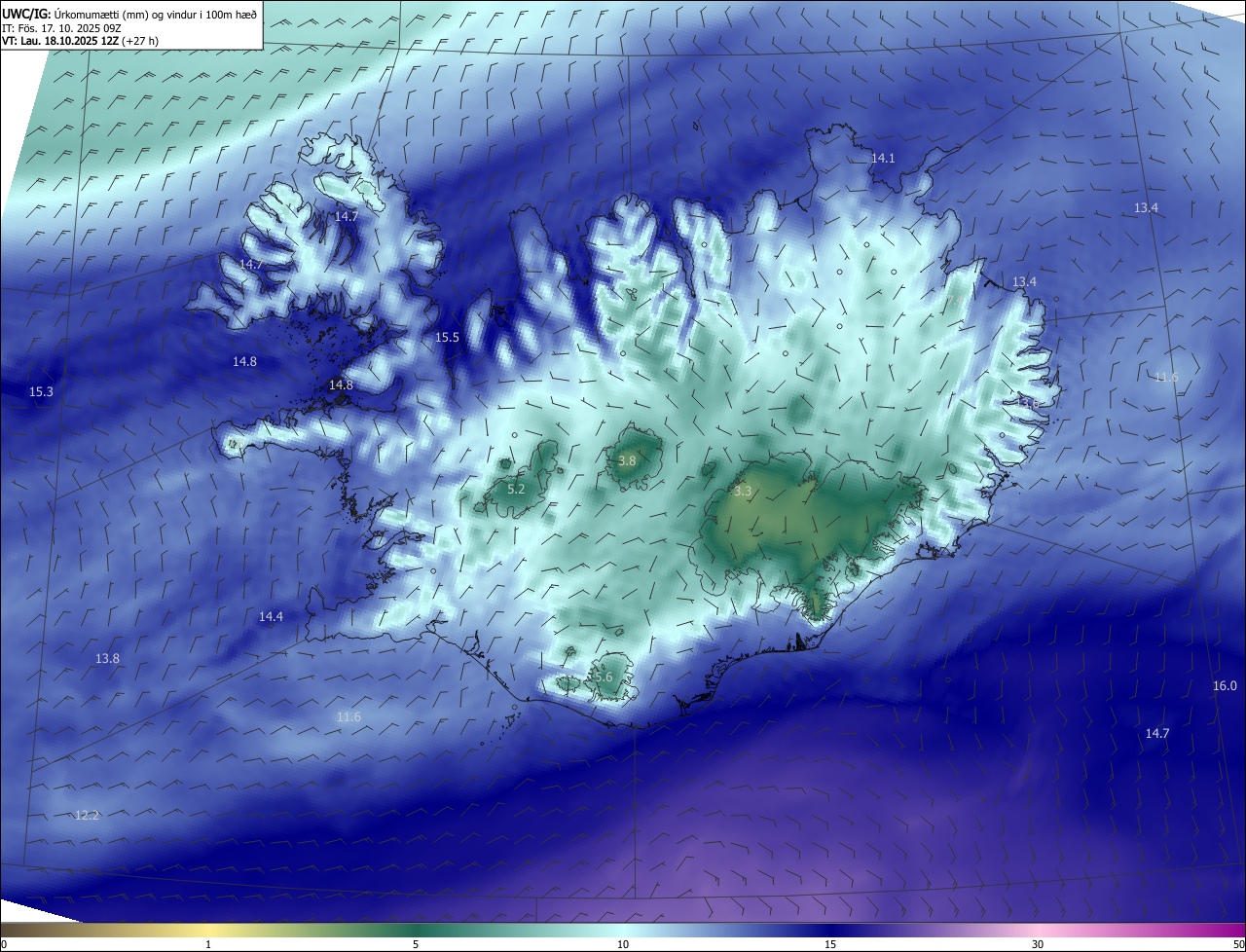
Task: Click the 3.8 value over Hofsjökull glacier
Action: pos(627,460)
